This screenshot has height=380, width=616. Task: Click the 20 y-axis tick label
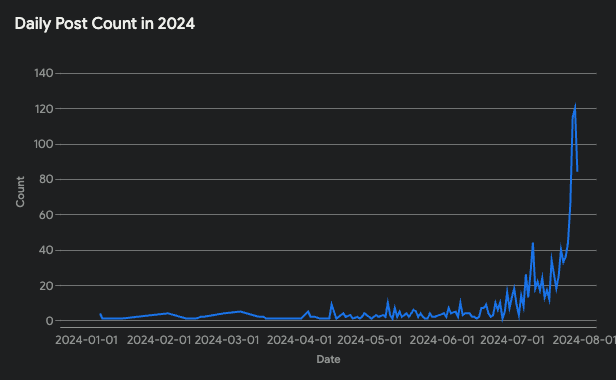[x=46, y=286]
